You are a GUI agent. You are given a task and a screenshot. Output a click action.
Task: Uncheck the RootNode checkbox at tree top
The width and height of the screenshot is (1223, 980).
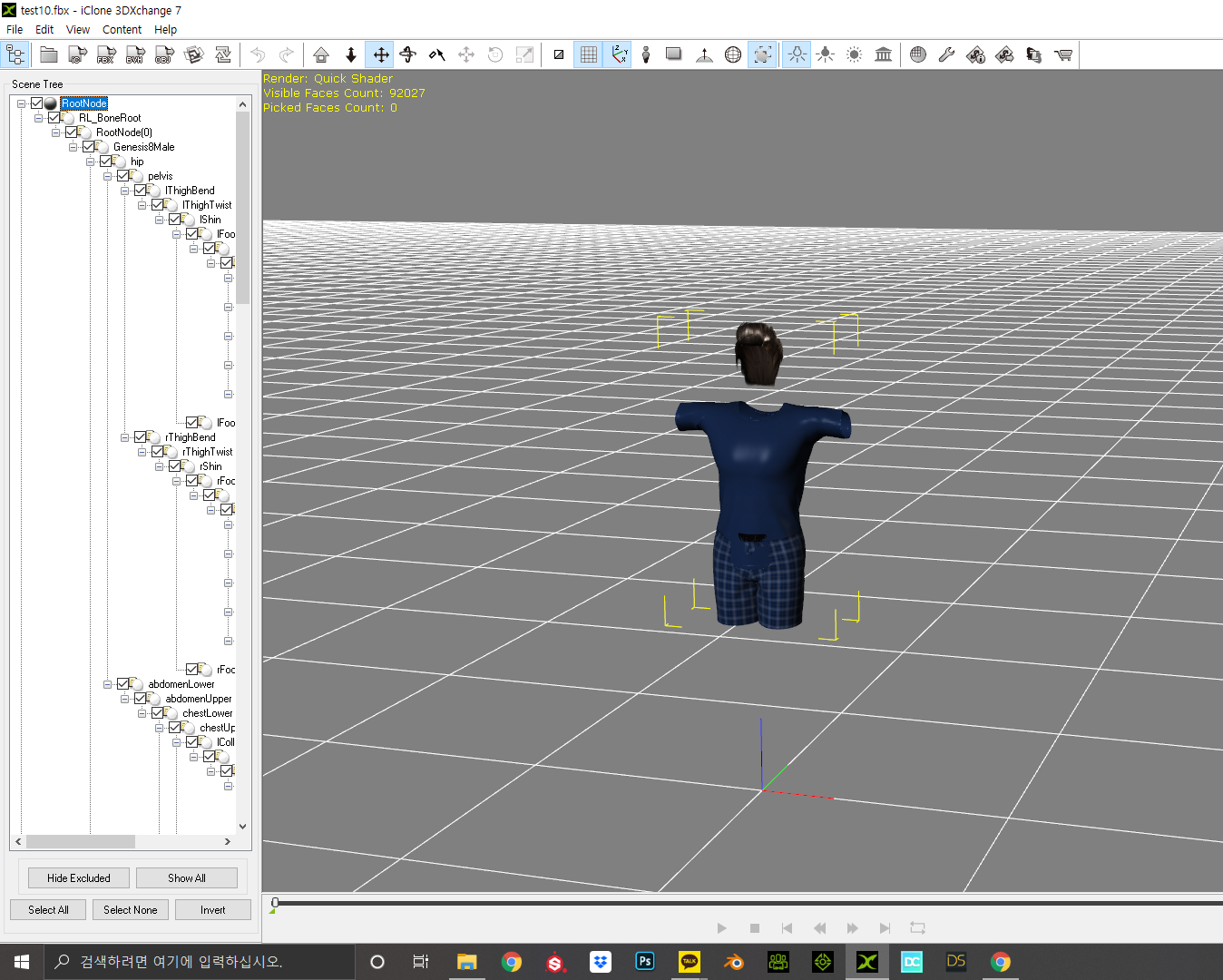37,103
